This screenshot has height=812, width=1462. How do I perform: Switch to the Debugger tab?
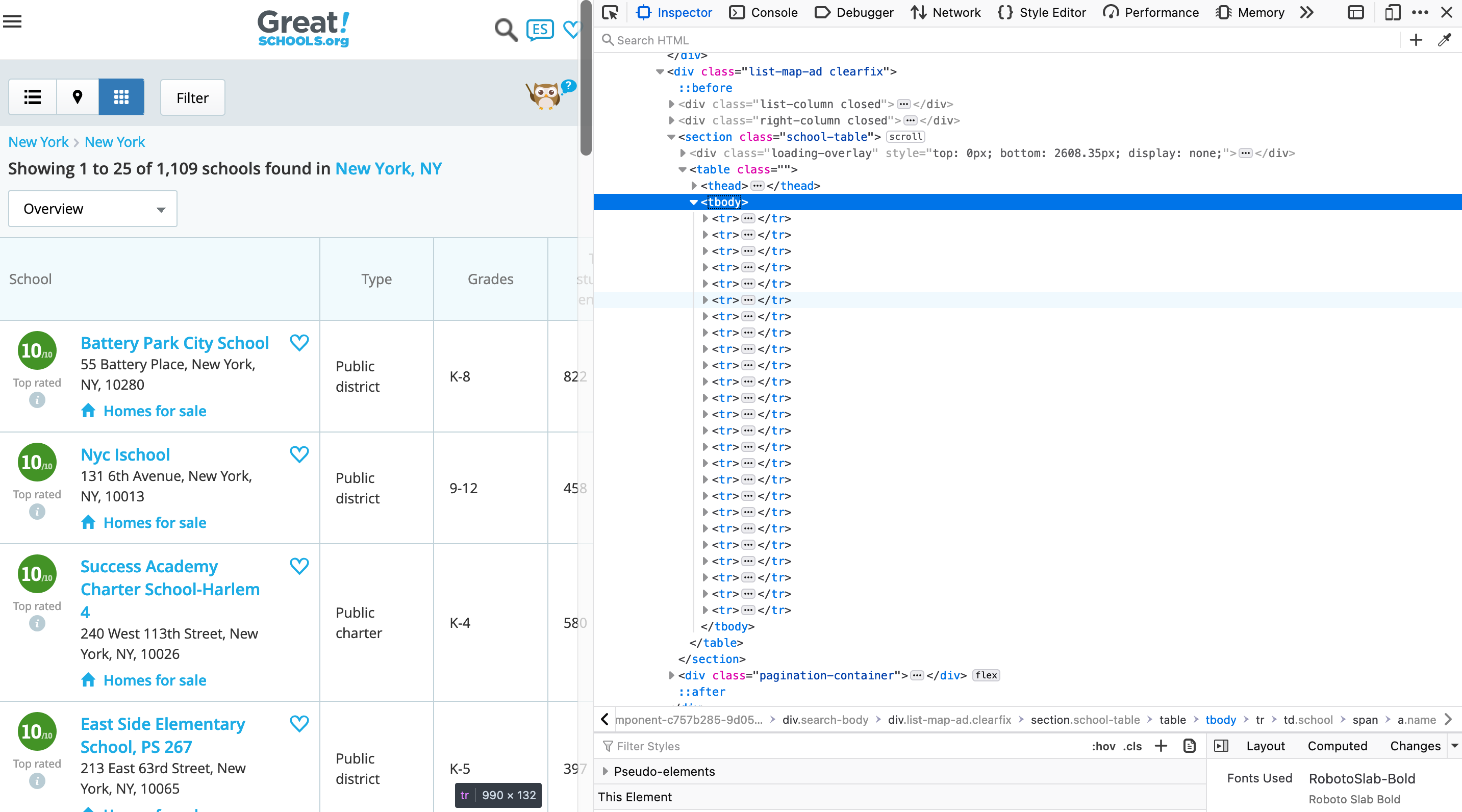[853, 12]
